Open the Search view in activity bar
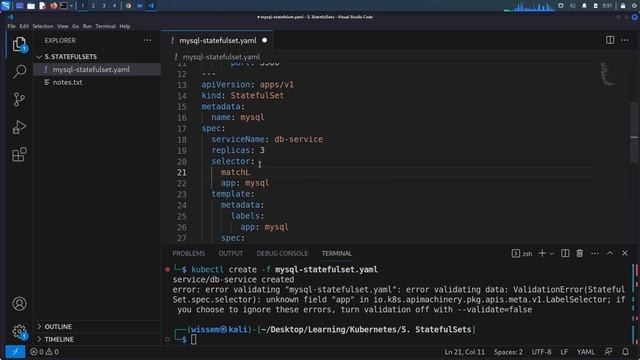The height and width of the screenshot is (360, 640). click(x=19, y=71)
